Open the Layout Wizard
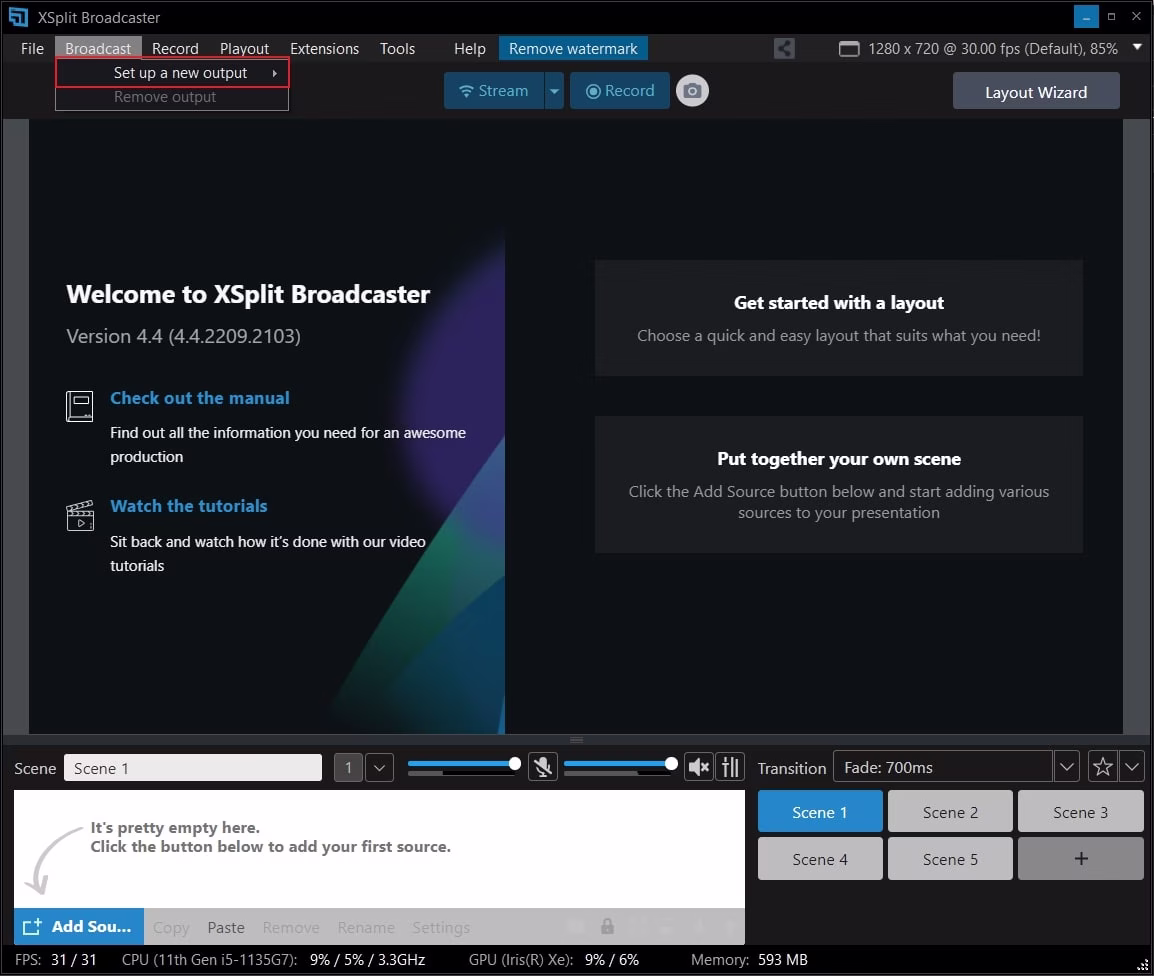The height and width of the screenshot is (976, 1154). 1036,91
